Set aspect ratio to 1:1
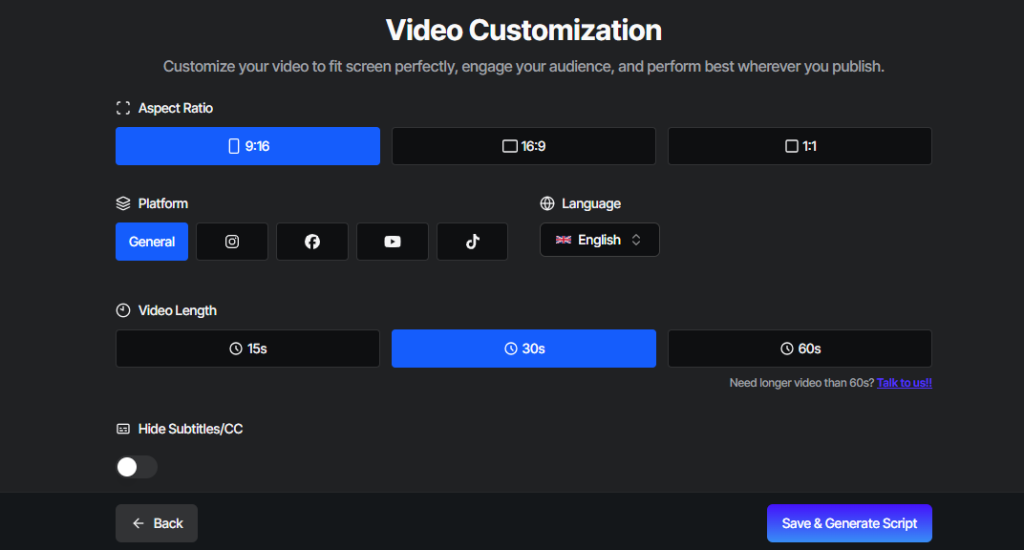Image resolution: width=1024 pixels, height=550 pixels. tap(800, 146)
